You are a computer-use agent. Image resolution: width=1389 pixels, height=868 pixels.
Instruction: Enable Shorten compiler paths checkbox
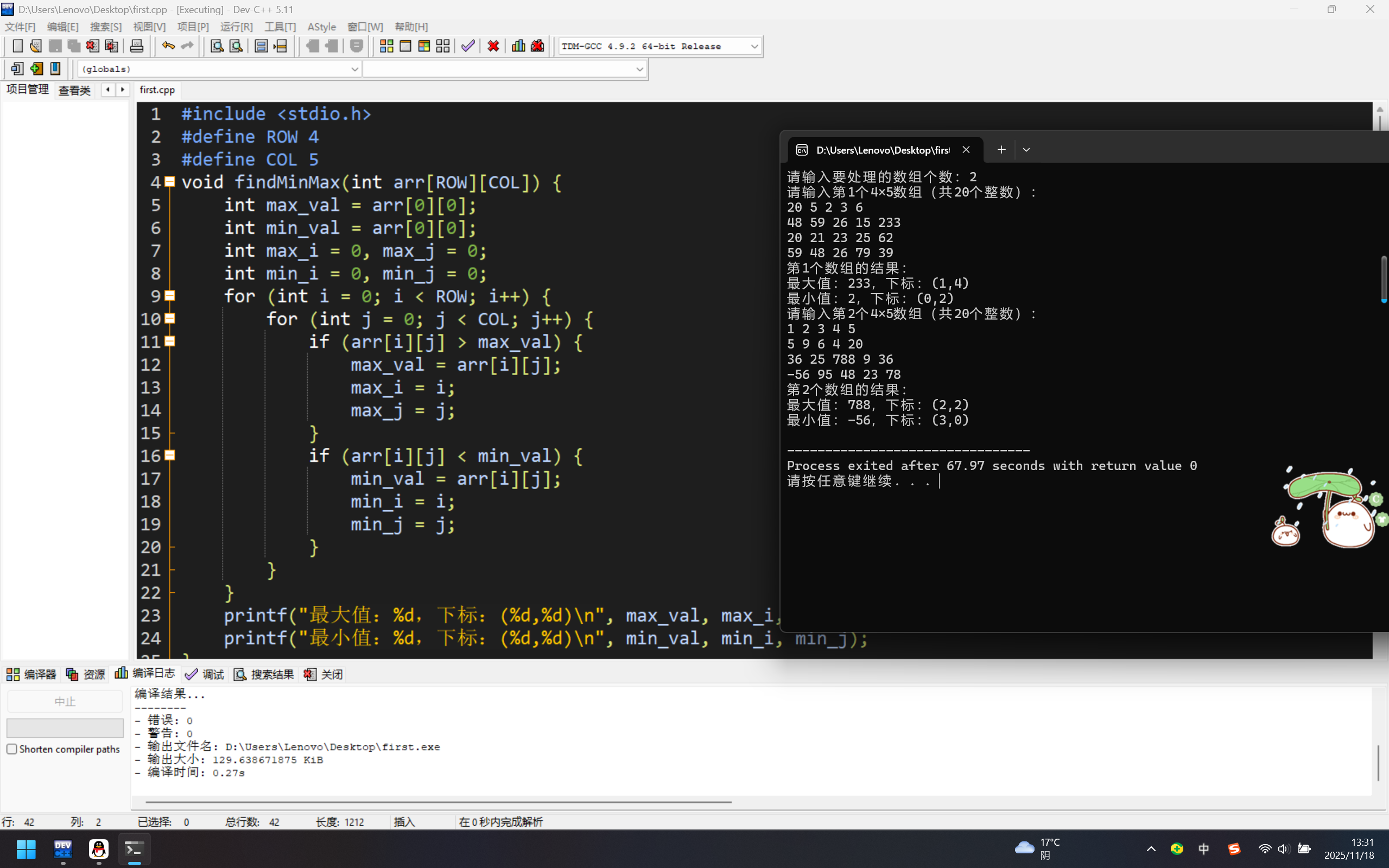(x=11, y=749)
